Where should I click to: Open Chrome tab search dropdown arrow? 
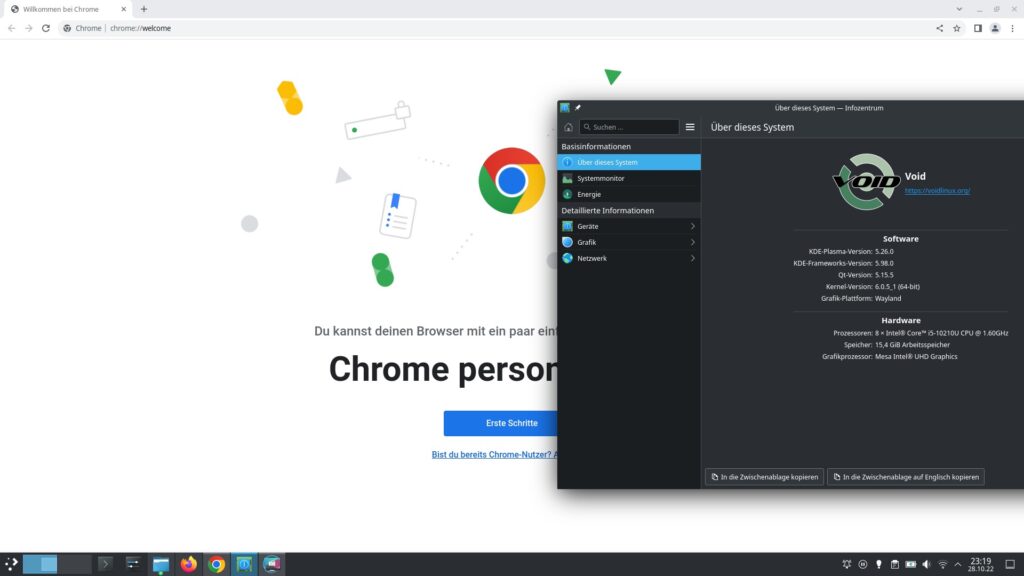tap(959, 9)
